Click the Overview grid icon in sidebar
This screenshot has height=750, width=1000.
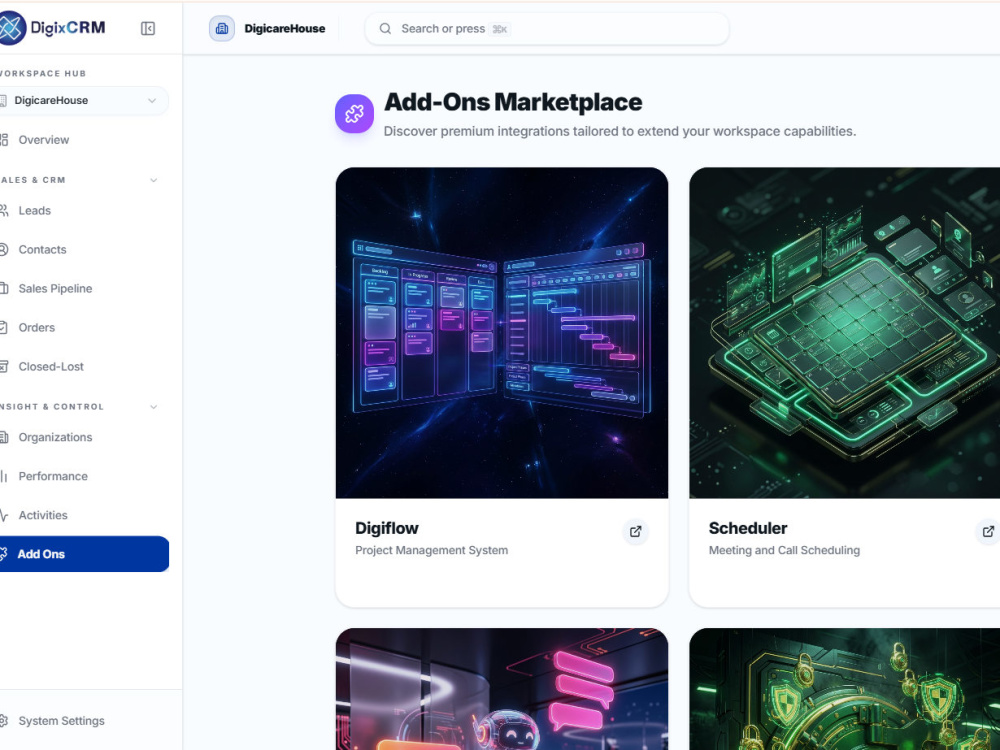tap(4, 140)
